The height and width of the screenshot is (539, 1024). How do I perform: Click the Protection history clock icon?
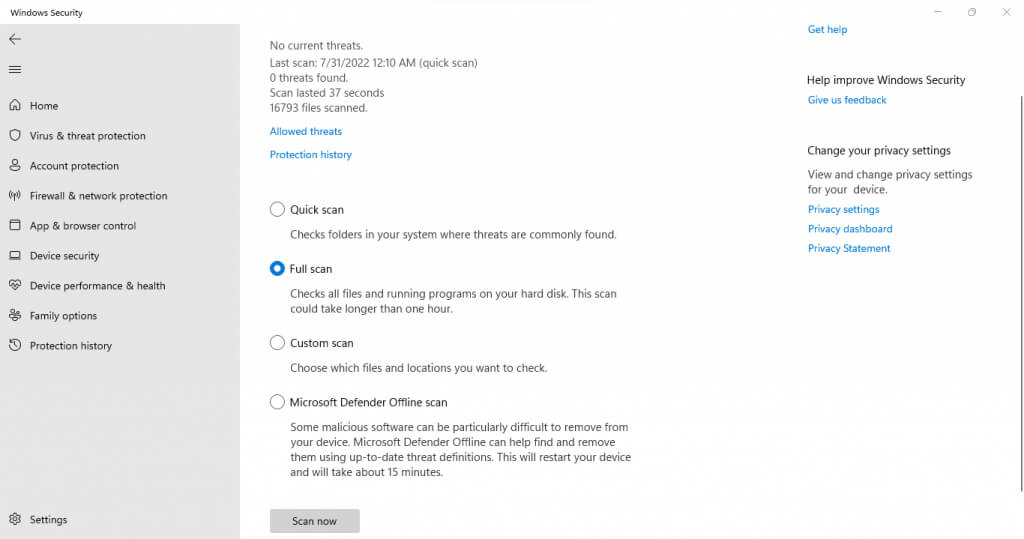(15, 346)
